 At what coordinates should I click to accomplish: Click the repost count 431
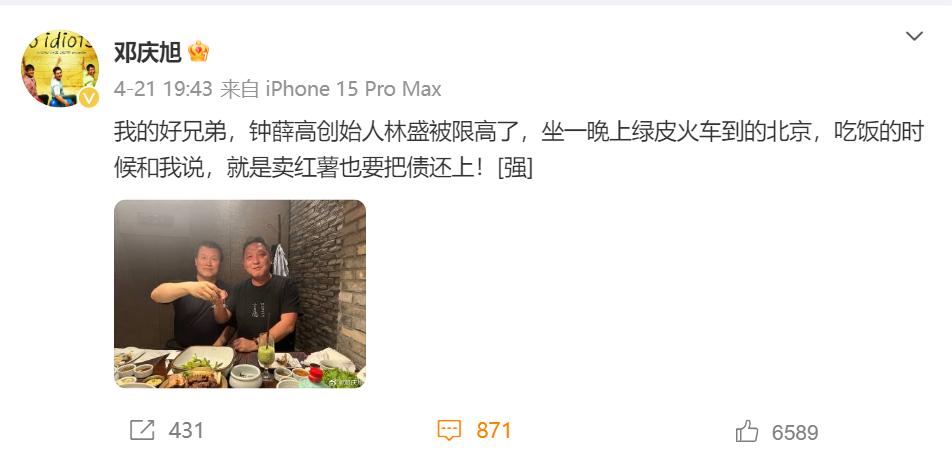click(186, 431)
